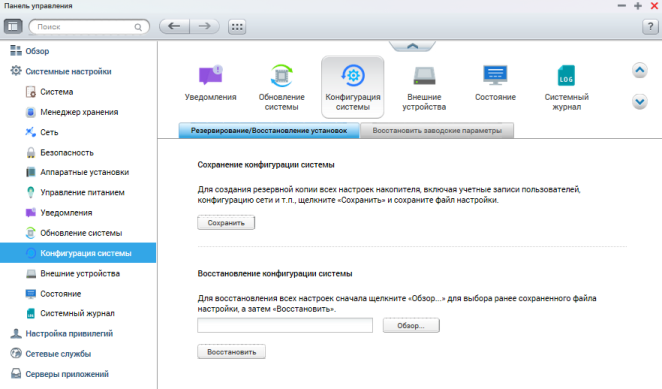Maximize the window with plus button
The width and height of the screenshot is (662, 389).
[x=638, y=6]
